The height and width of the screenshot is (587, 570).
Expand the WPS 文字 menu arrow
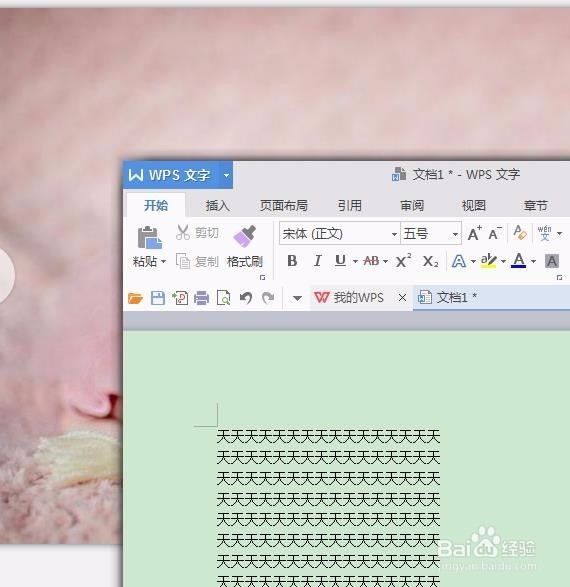point(226,175)
